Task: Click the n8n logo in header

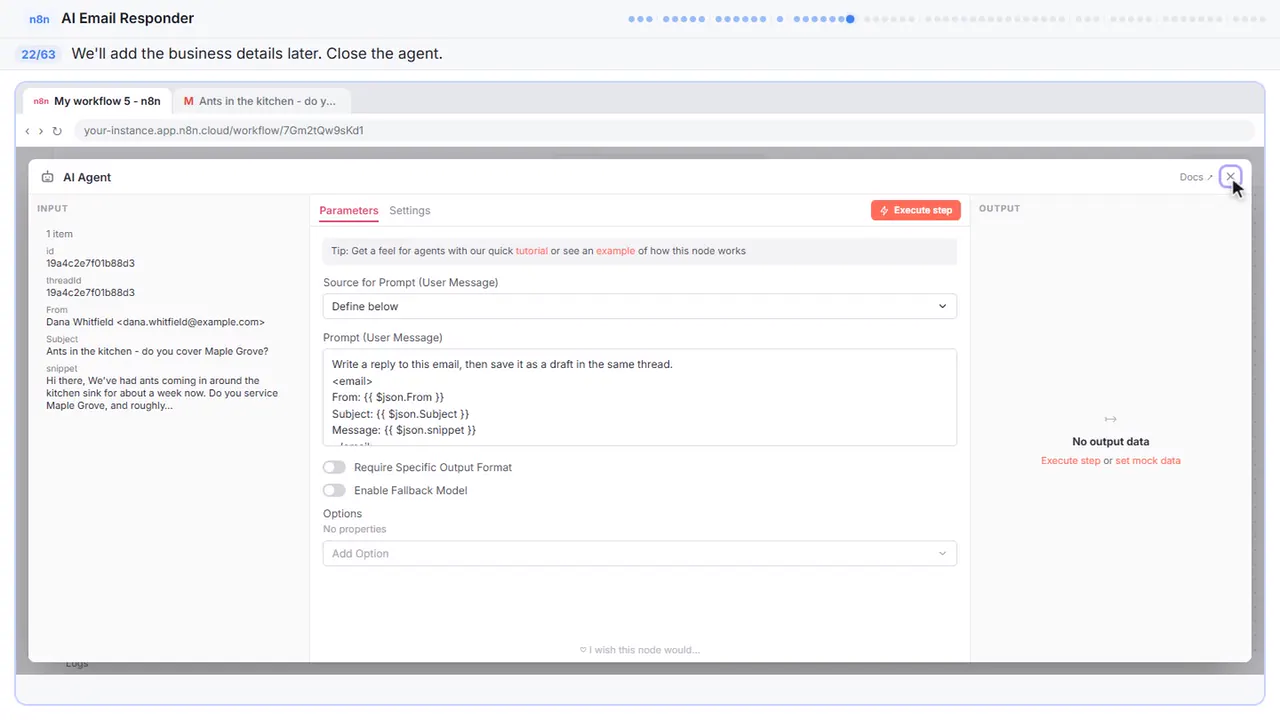Action: [x=39, y=19]
